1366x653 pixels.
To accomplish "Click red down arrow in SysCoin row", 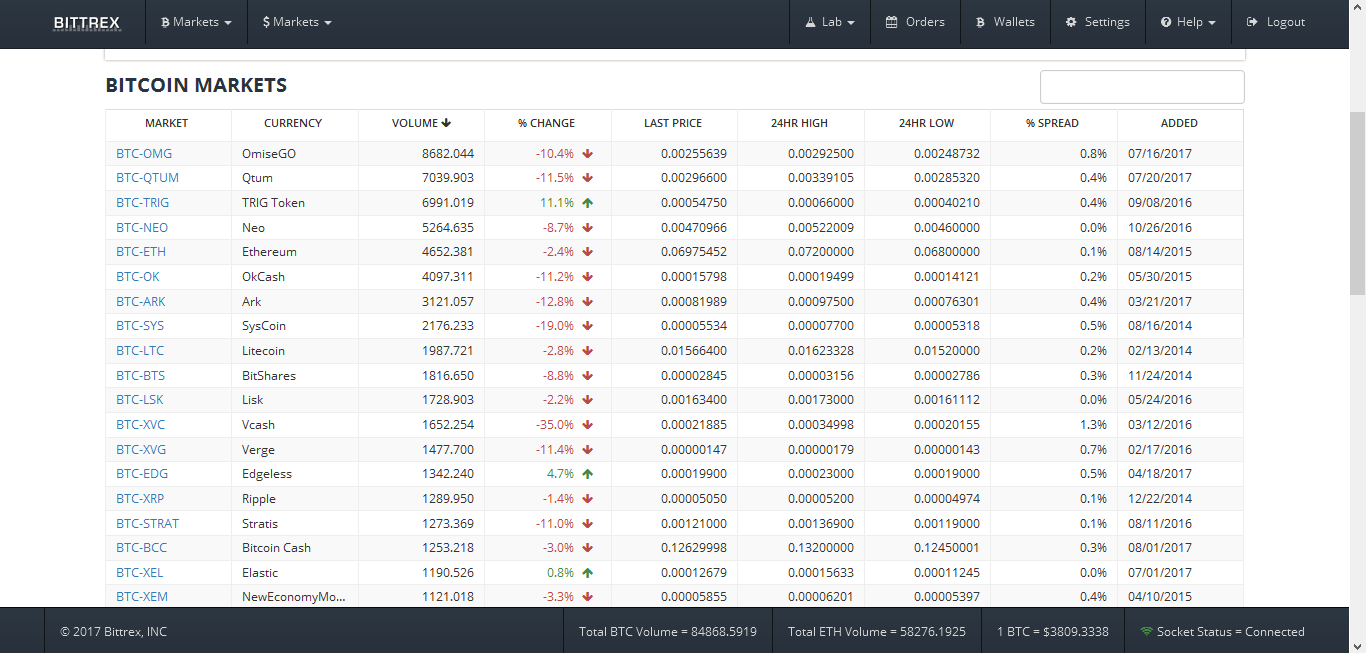I will click(588, 326).
